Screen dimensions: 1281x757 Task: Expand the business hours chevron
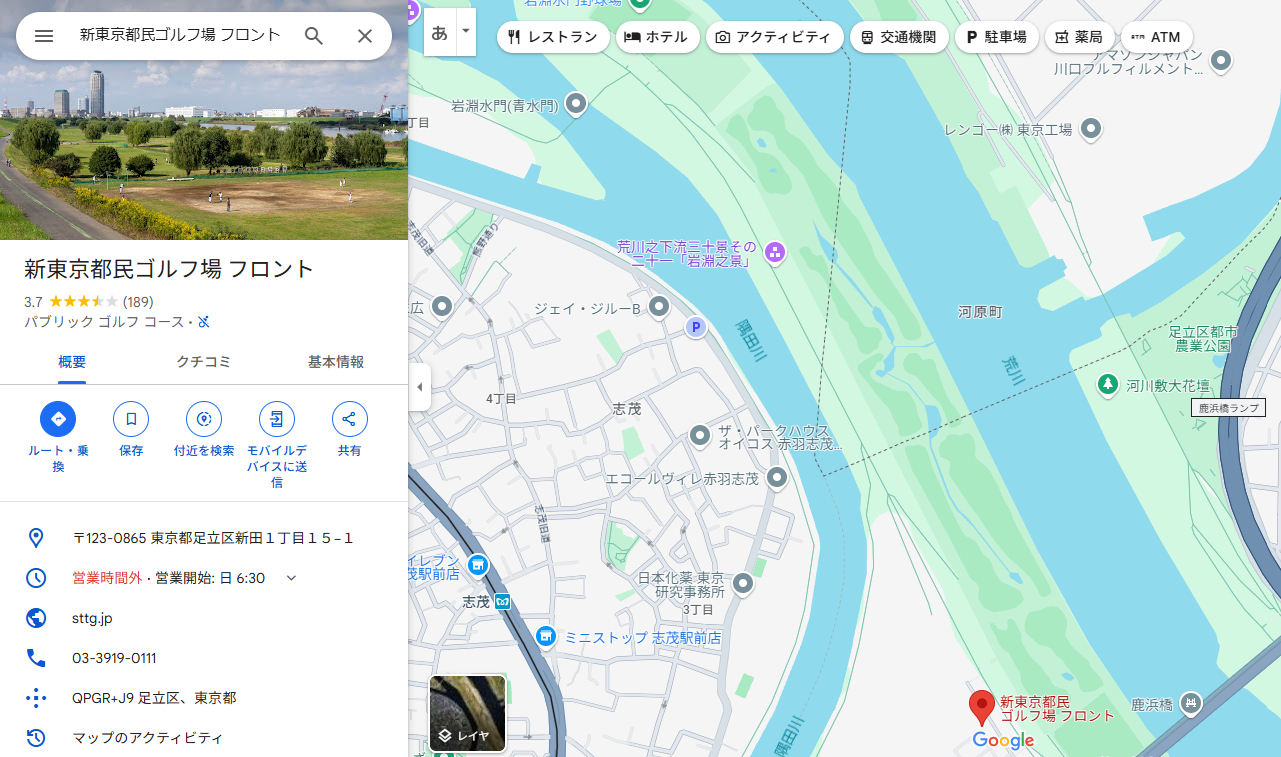pyautogui.click(x=290, y=578)
